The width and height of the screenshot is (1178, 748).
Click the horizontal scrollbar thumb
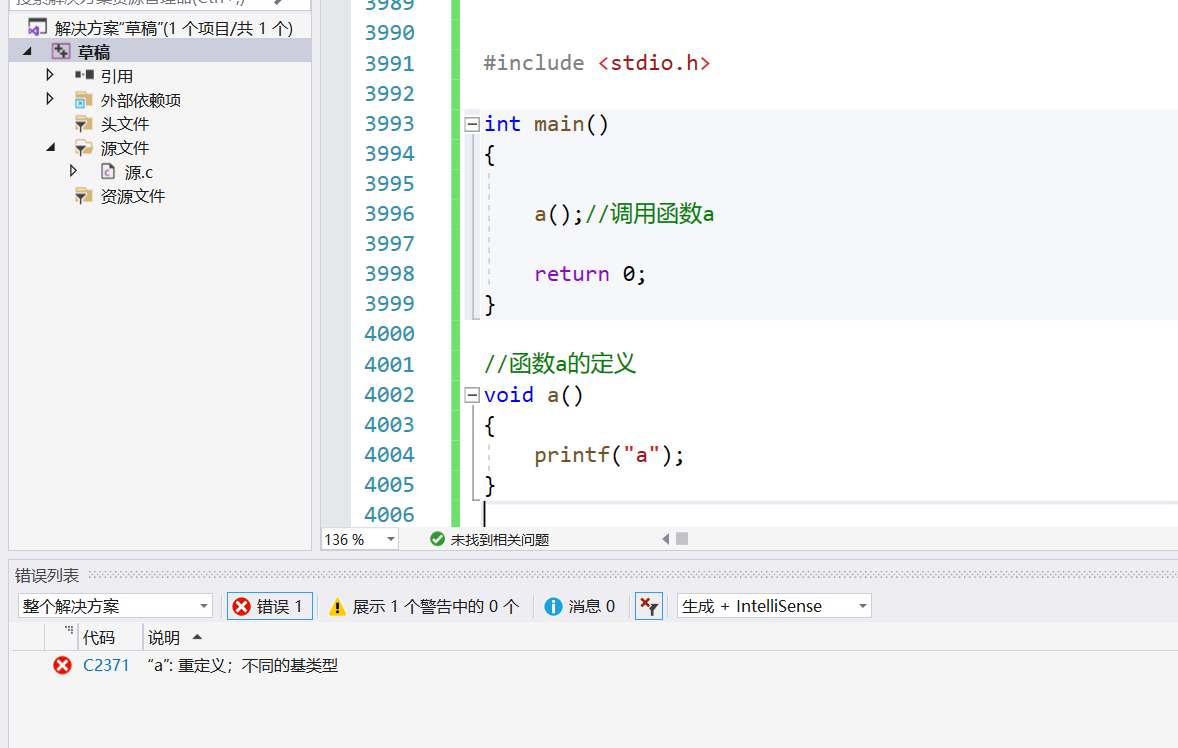tap(682, 538)
